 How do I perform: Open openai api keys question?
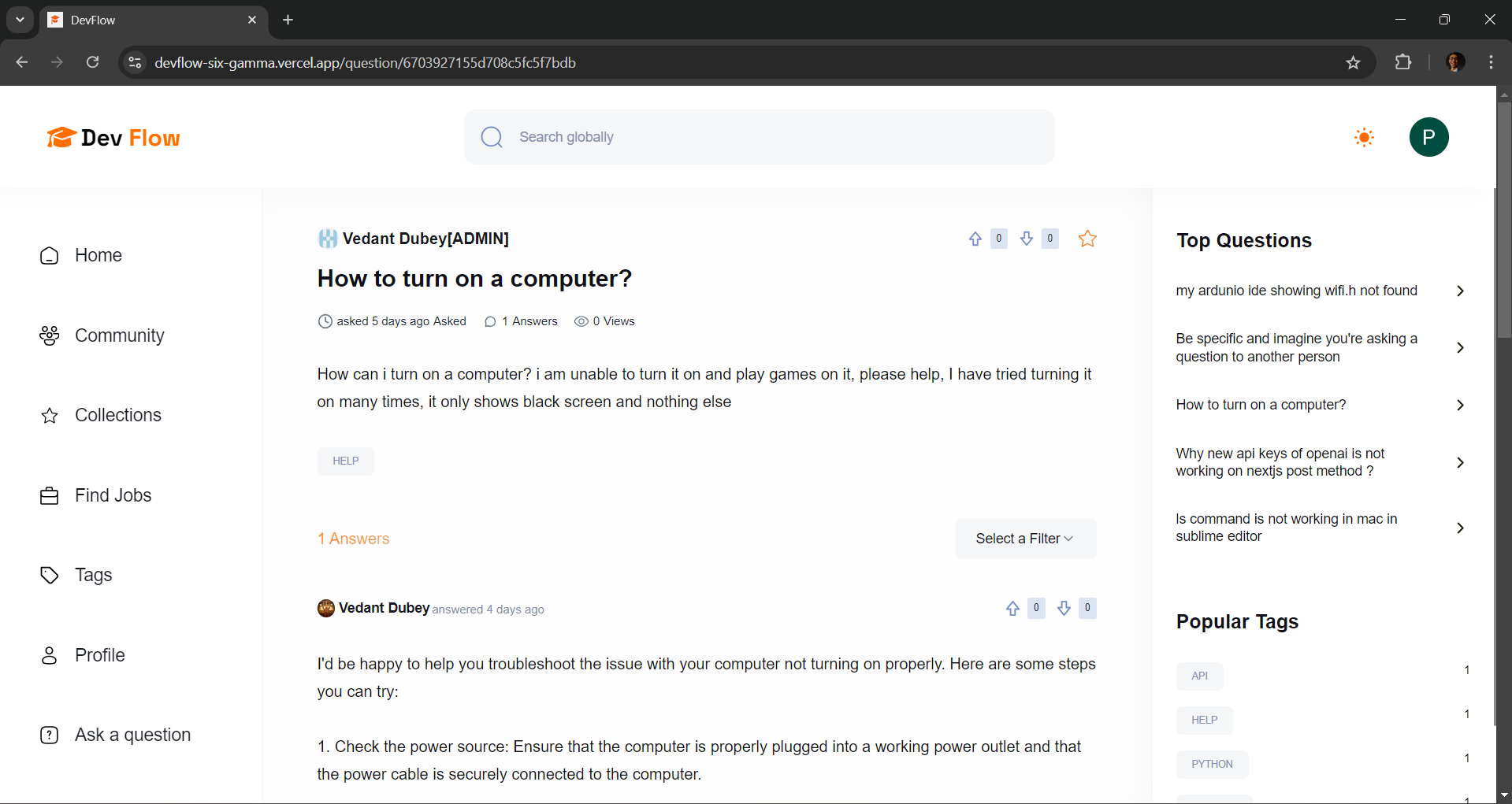click(x=1280, y=462)
